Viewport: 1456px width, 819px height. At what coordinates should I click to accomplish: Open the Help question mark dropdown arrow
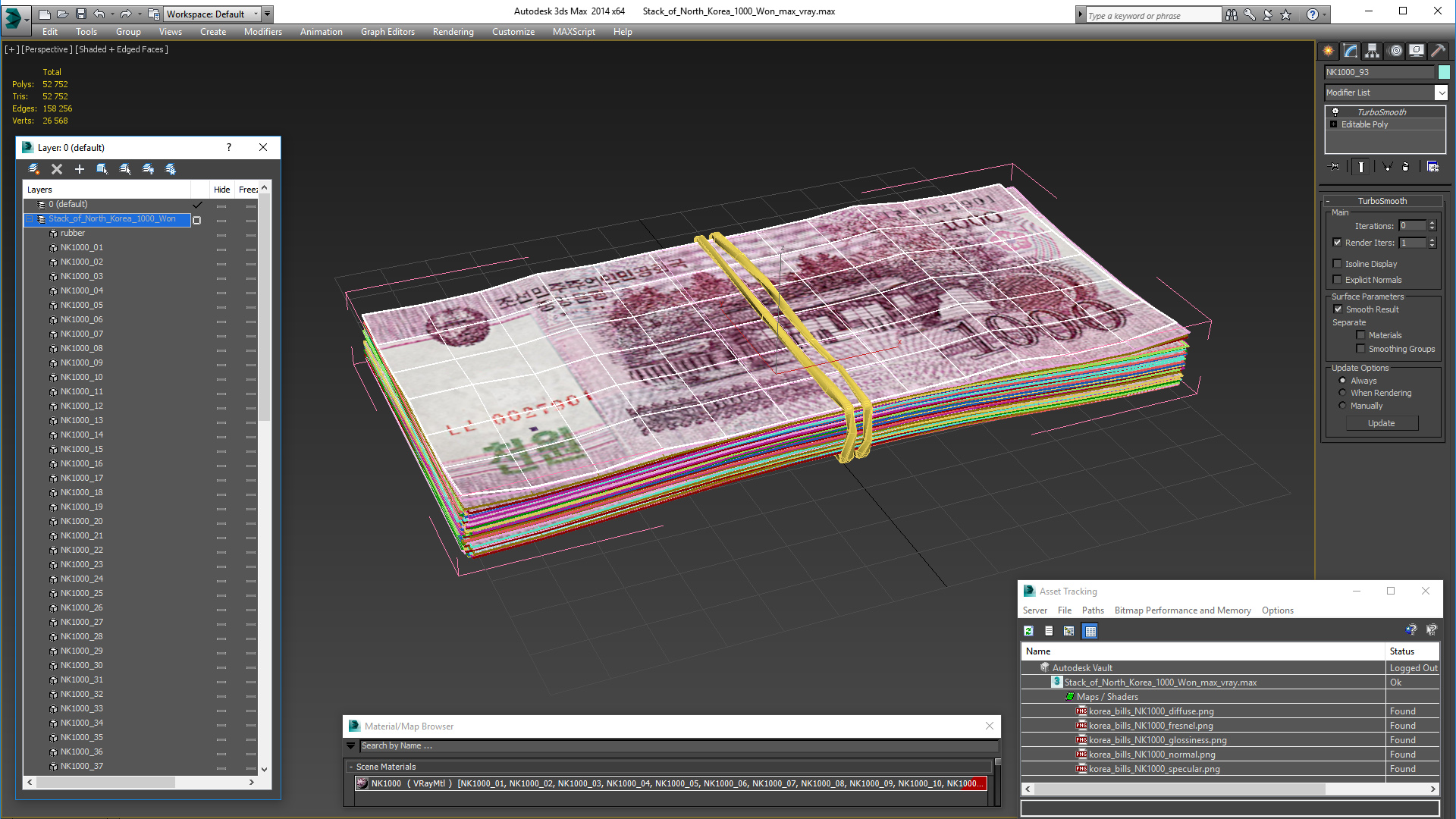coord(1325,14)
